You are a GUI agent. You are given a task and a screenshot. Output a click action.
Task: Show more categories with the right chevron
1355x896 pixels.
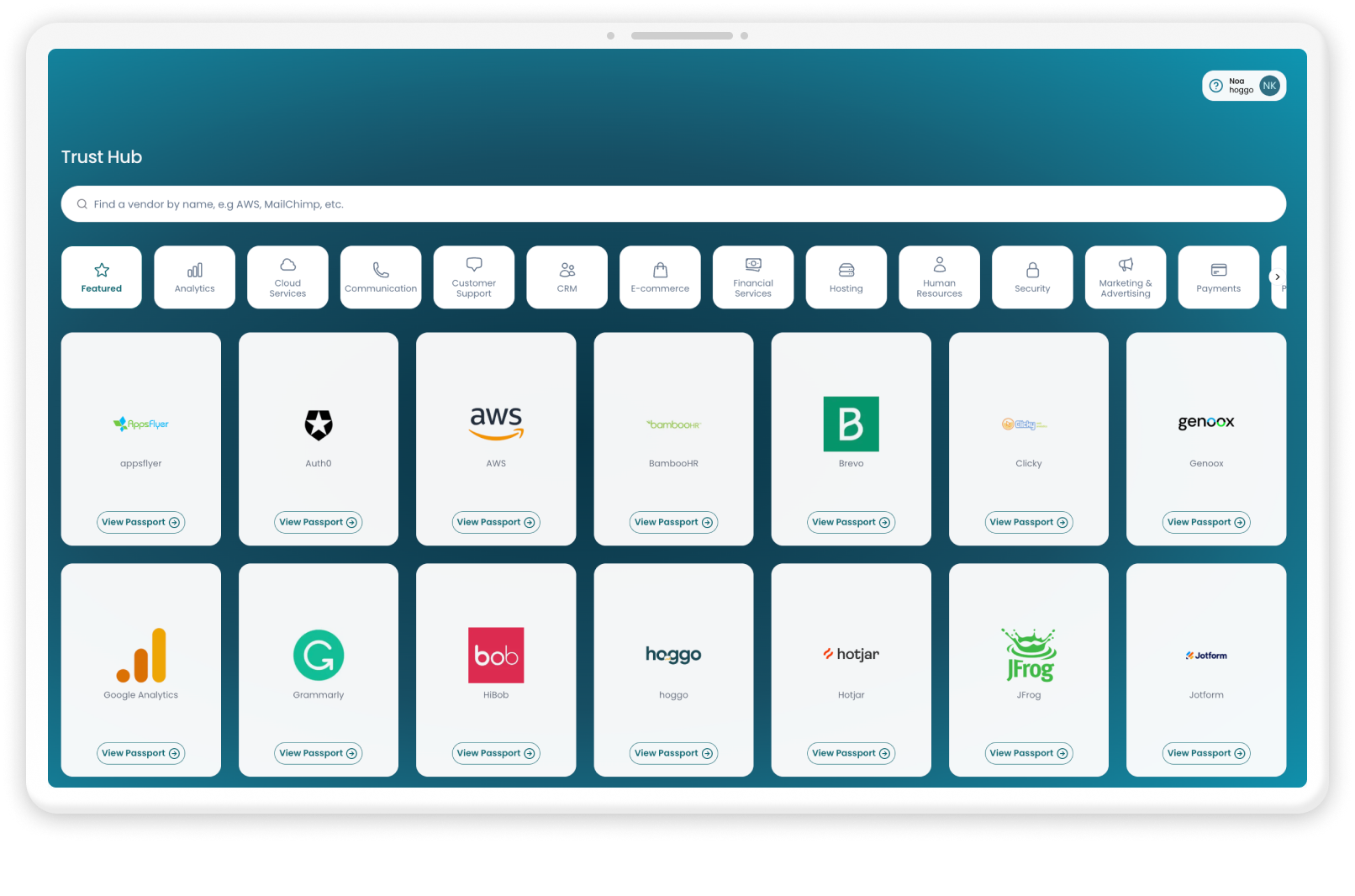coord(1277,277)
